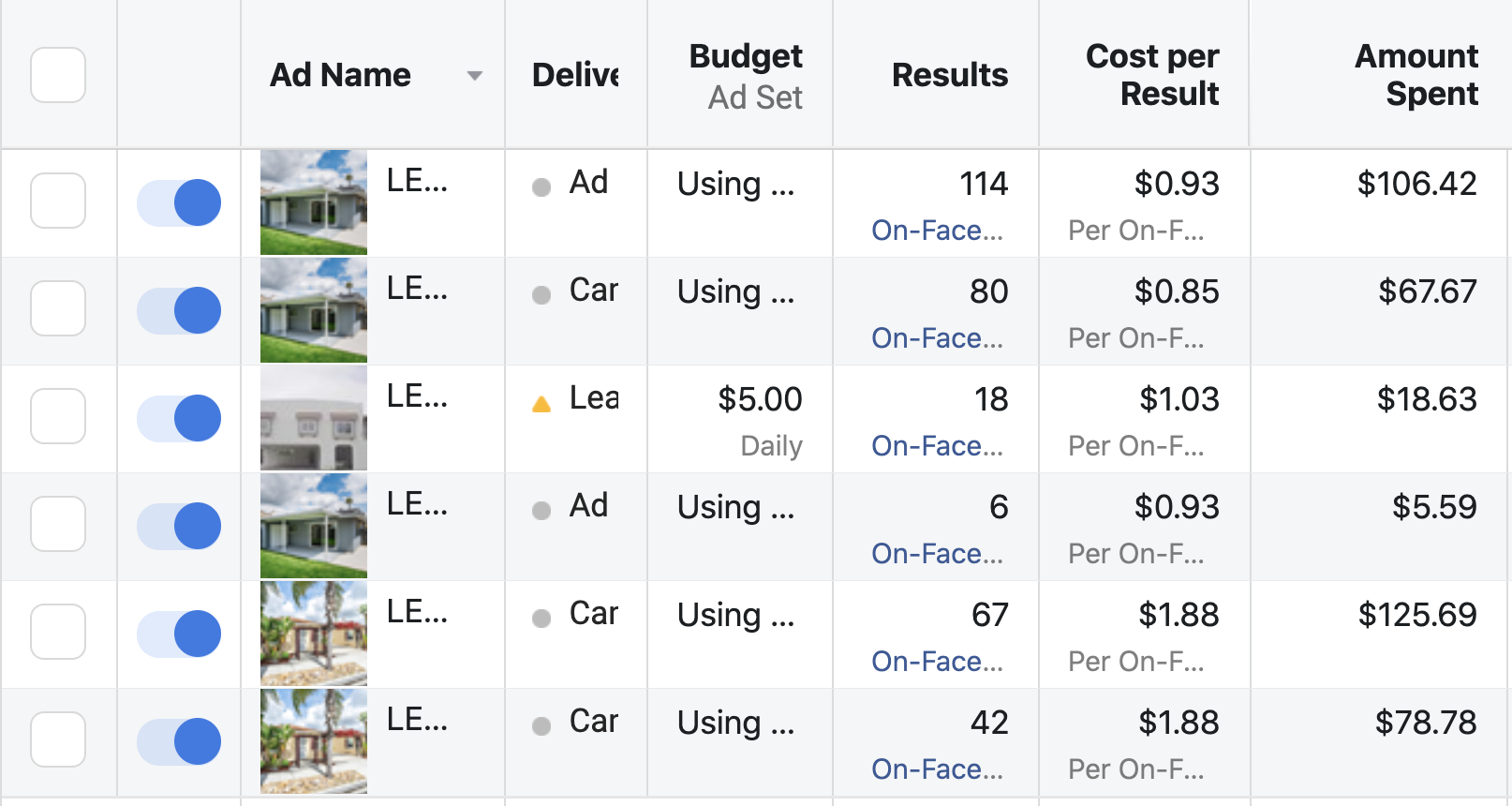Screen dimensions: 1512x806
Task: Sort by the Results column header
Action: coord(950,75)
